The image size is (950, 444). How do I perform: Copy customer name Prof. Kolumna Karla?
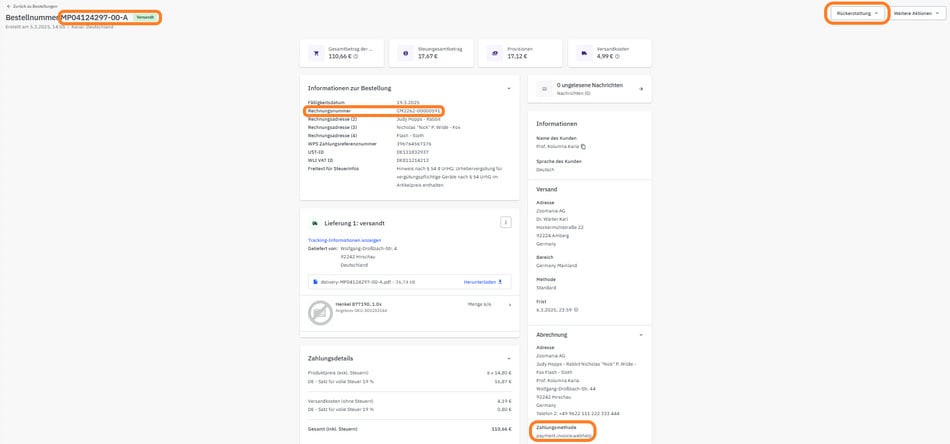[x=583, y=147]
